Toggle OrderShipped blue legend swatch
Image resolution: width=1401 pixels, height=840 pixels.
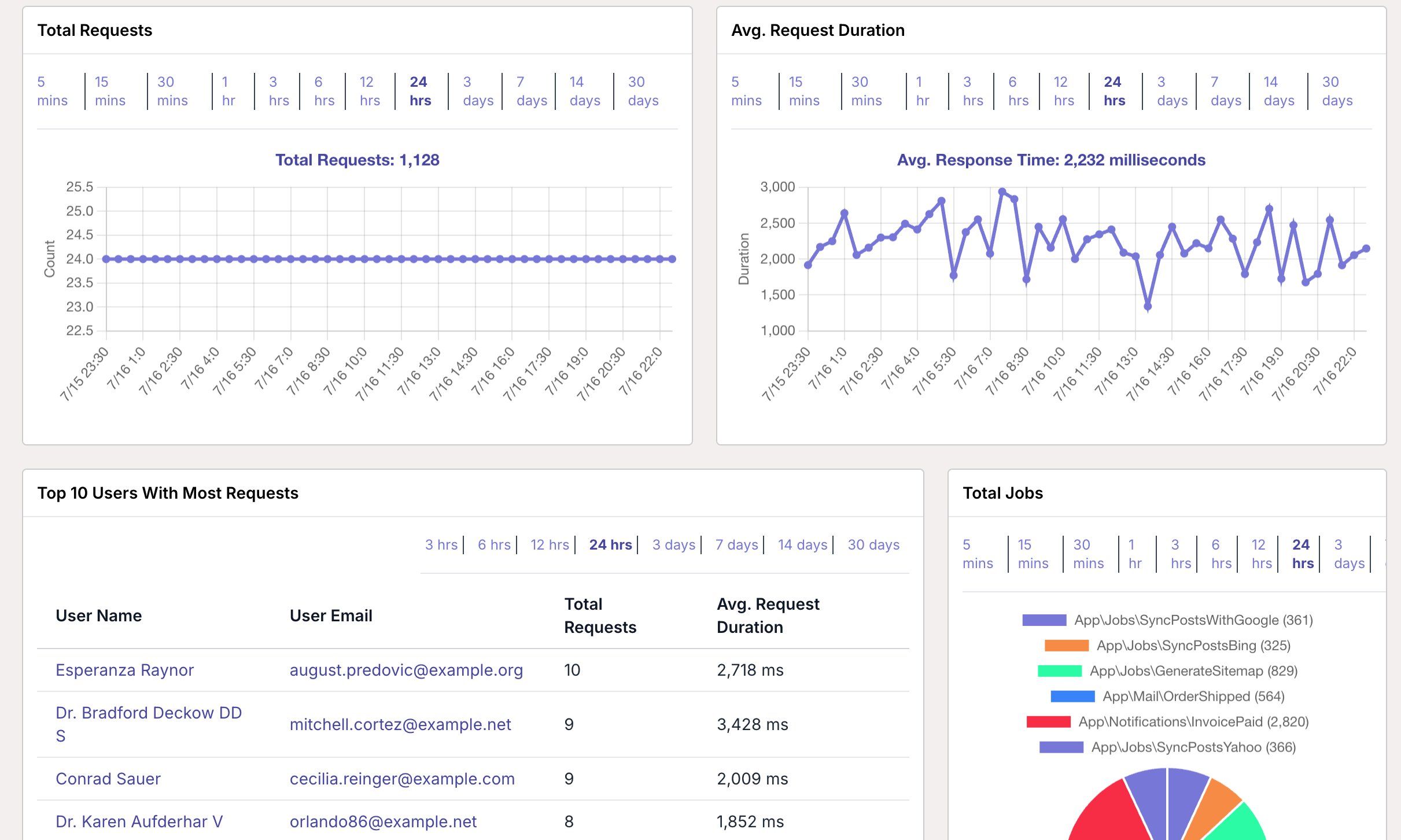click(x=1072, y=697)
